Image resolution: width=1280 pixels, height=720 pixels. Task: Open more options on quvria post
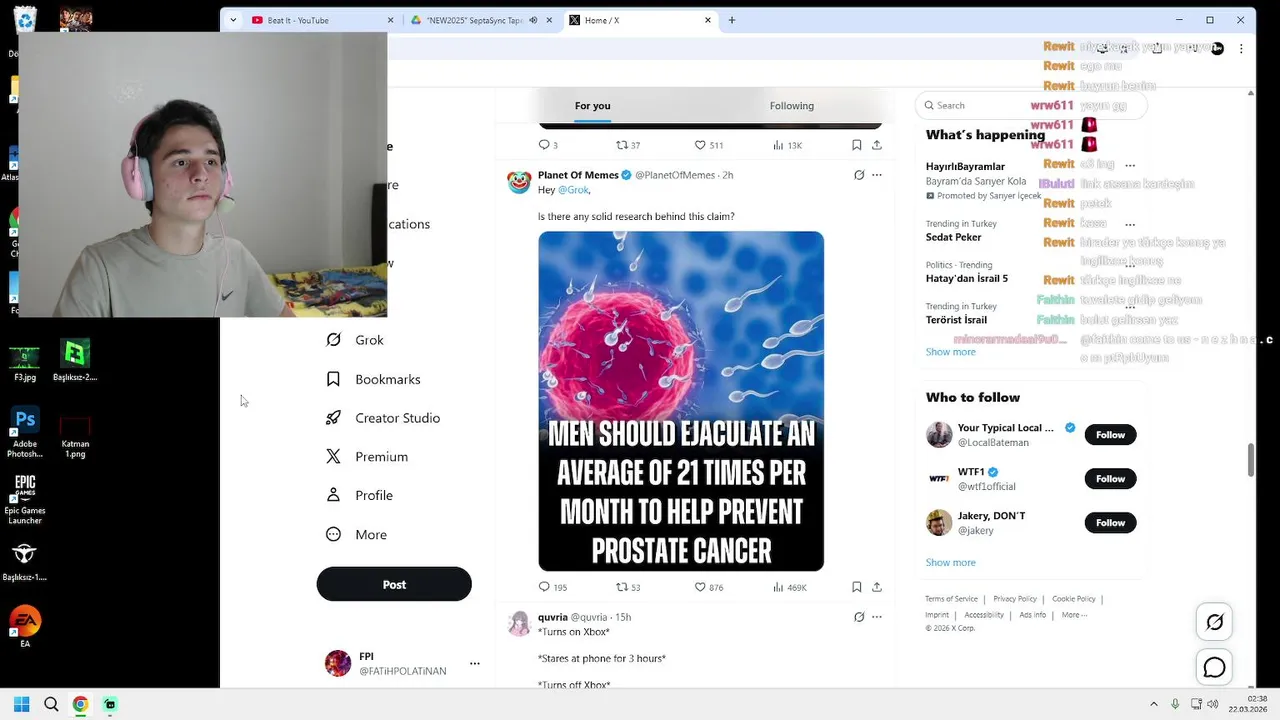(877, 617)
